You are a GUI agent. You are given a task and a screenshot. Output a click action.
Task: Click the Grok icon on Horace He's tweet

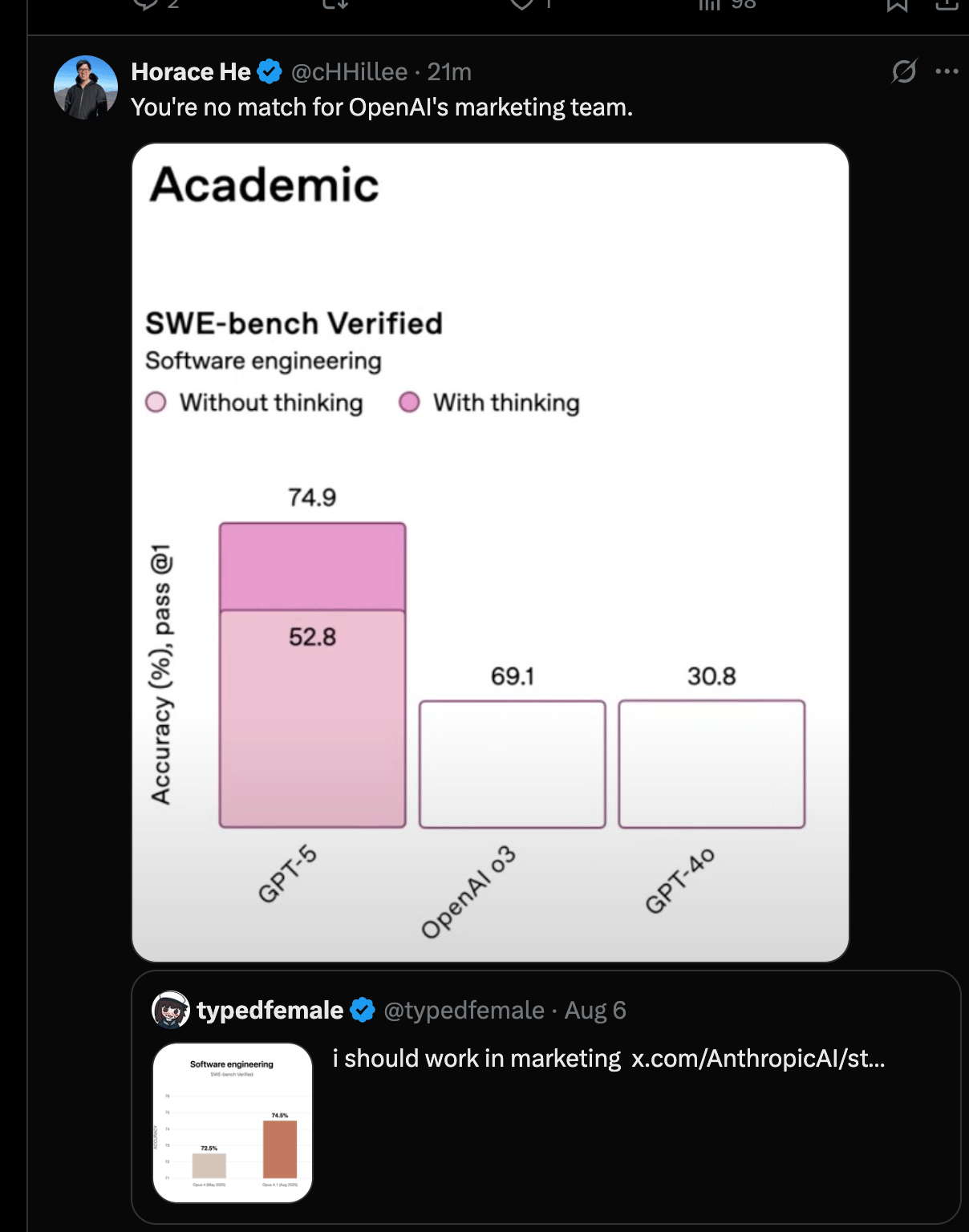point(904,71)
